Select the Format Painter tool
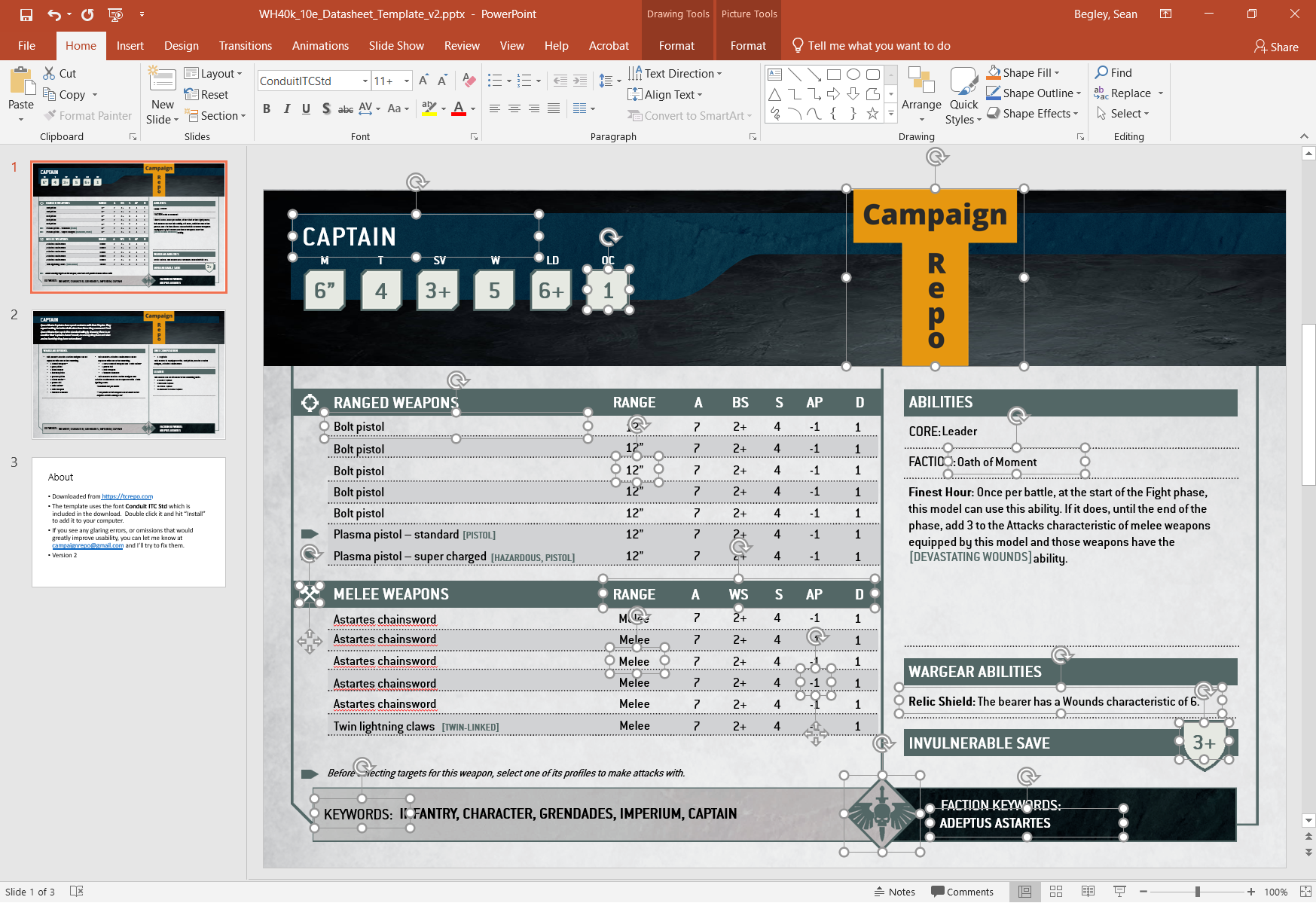Image resolution: width=1316 pixels, height=903 pixels. tap(88, 115)
